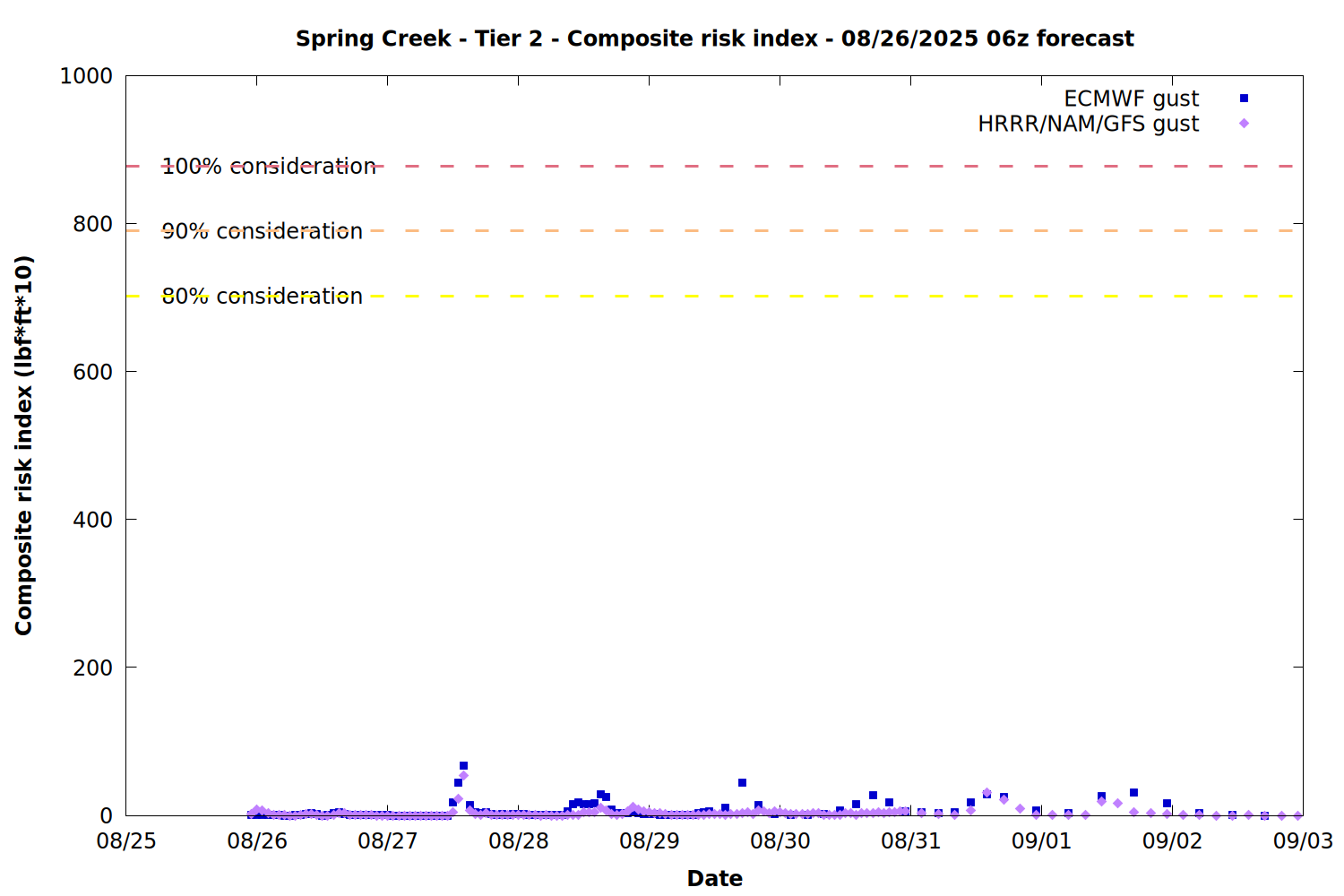
Task: Click the y-axis value 600
Action: tap(93, 372)
